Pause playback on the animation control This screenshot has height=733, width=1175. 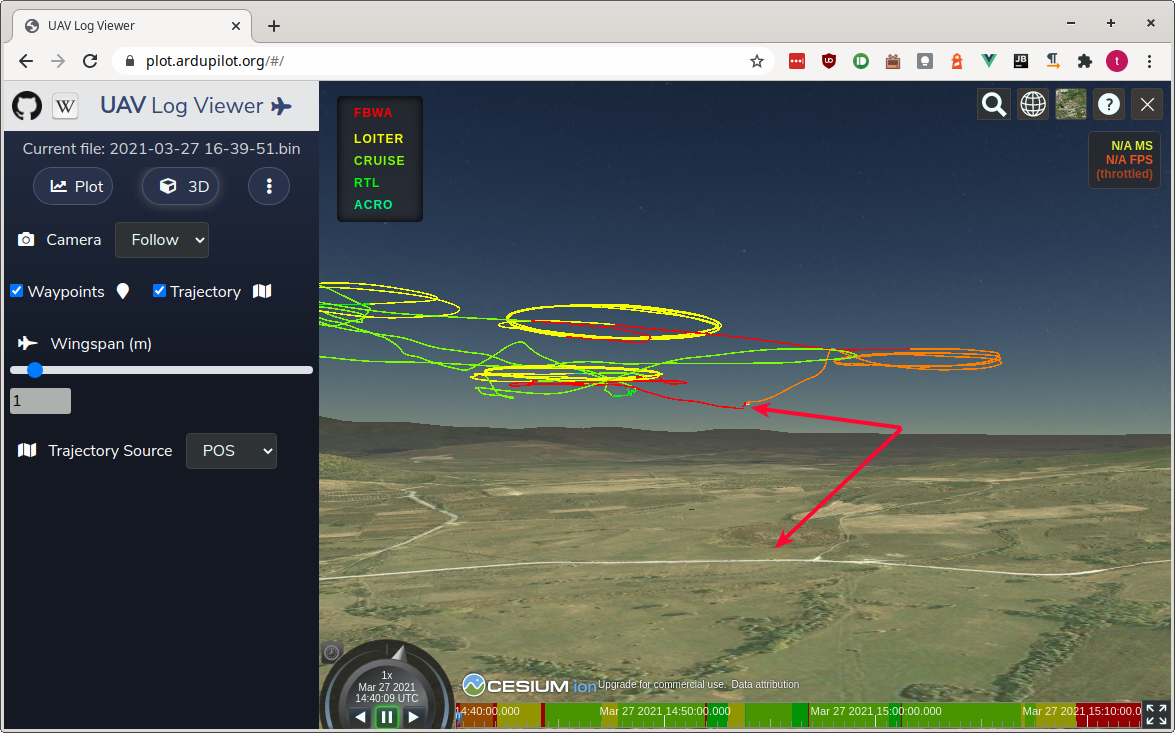(387, 717)
